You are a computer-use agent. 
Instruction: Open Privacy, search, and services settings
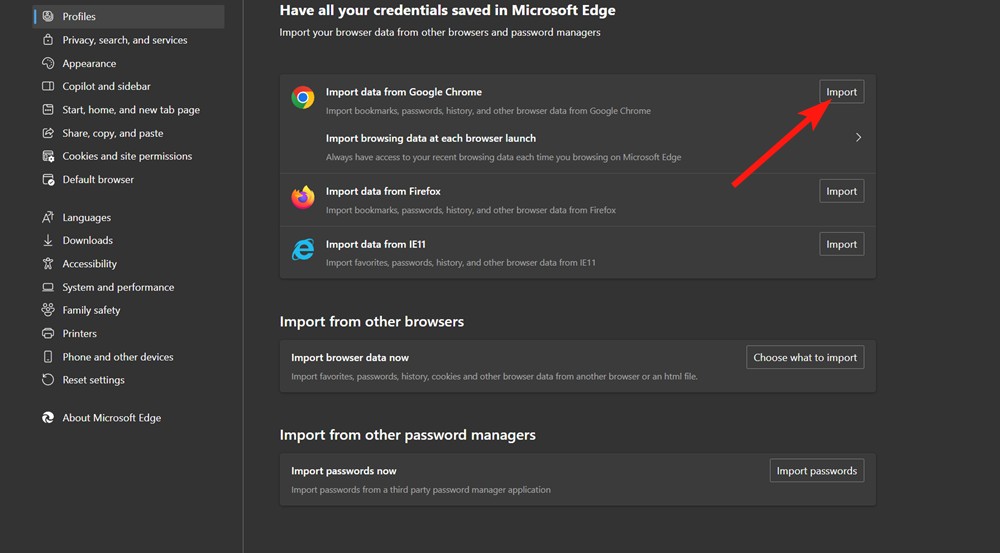point(124,40)
